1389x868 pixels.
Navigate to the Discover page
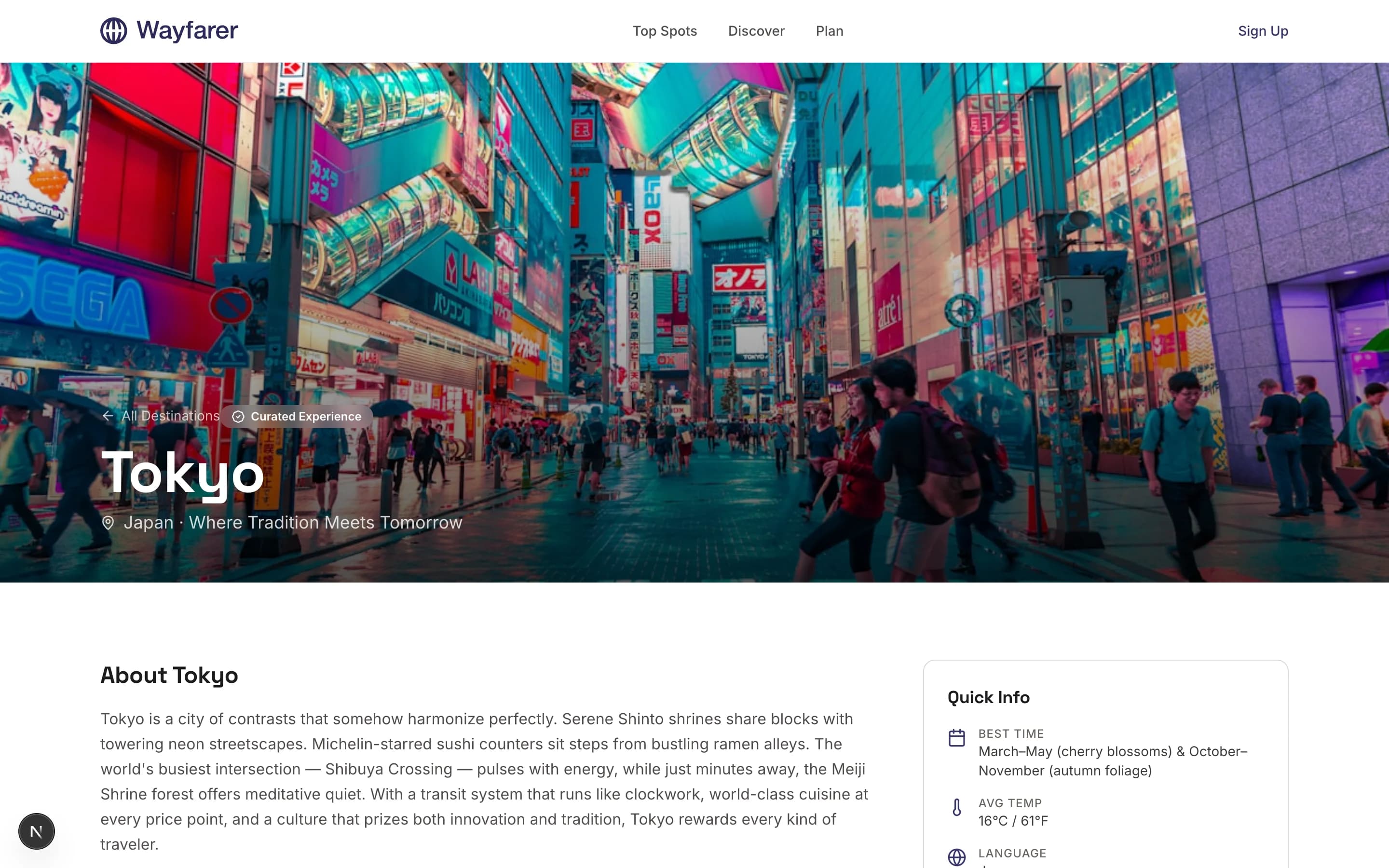(756, 31)
